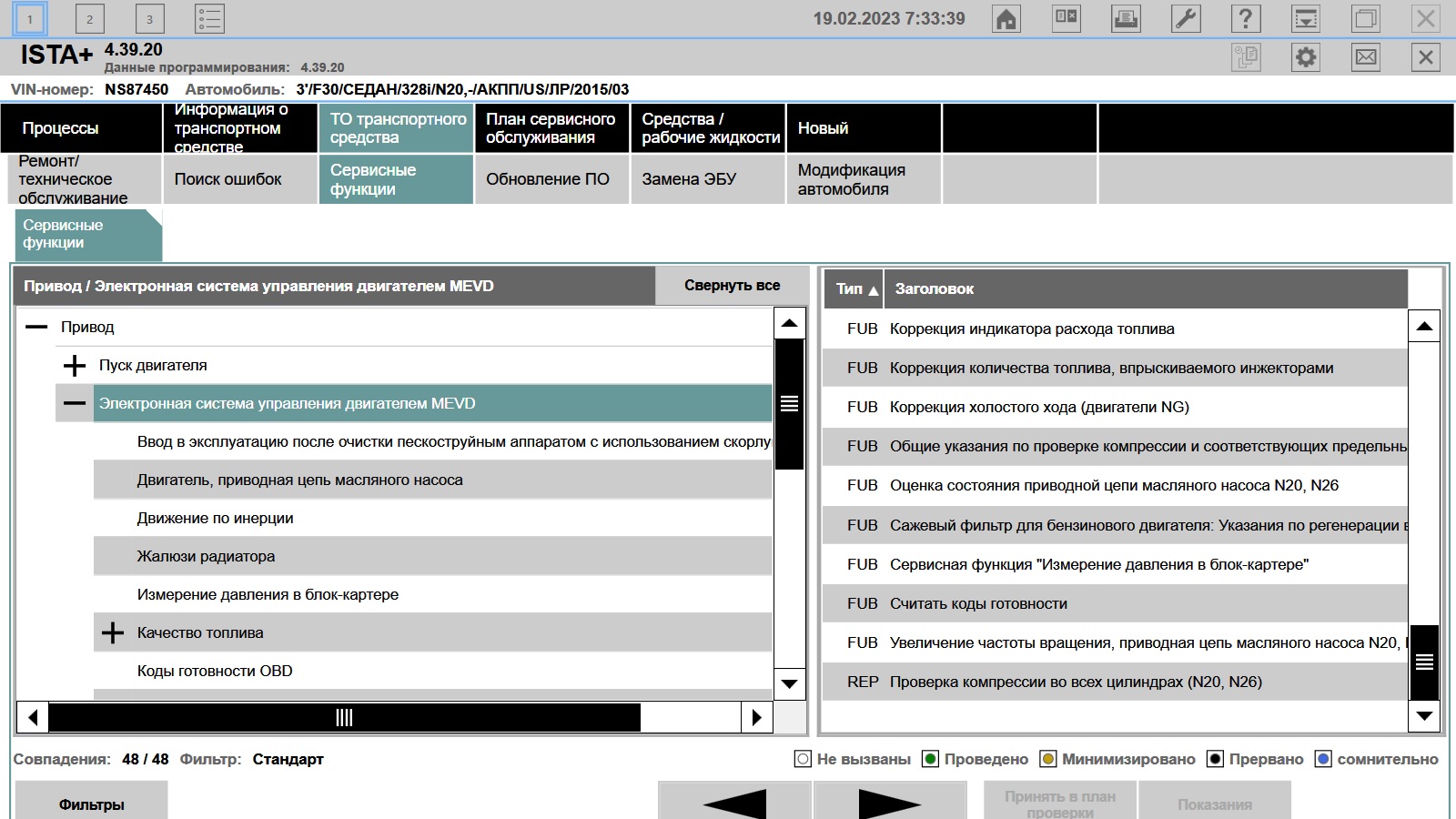Open the wrench tools icon
This screenshot has height=819, width=1456.
(x=1186, y=19)
